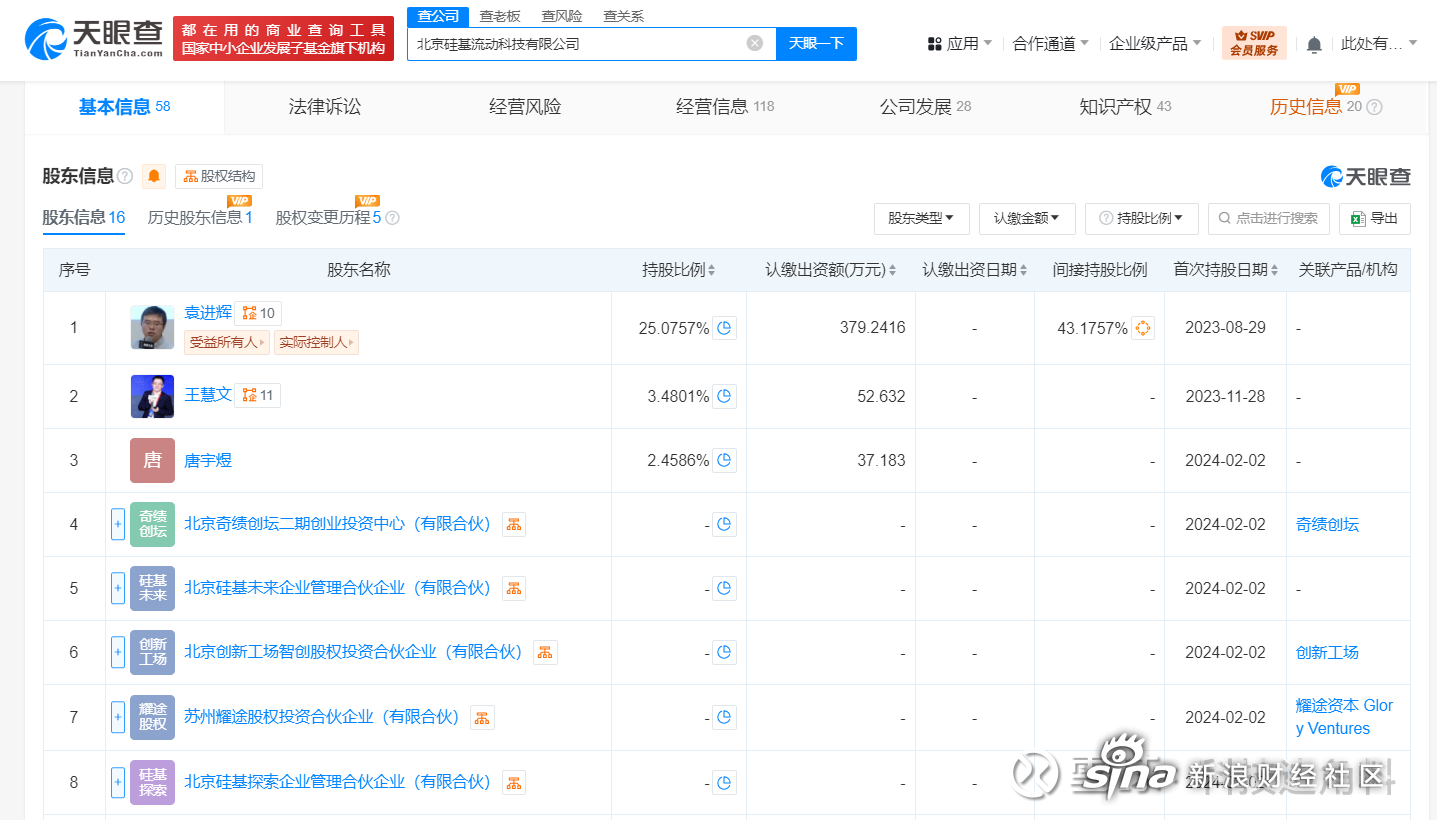Open pie chart icon for 王慧文 shareholding
1437x820 pixels.
point(725,397)
